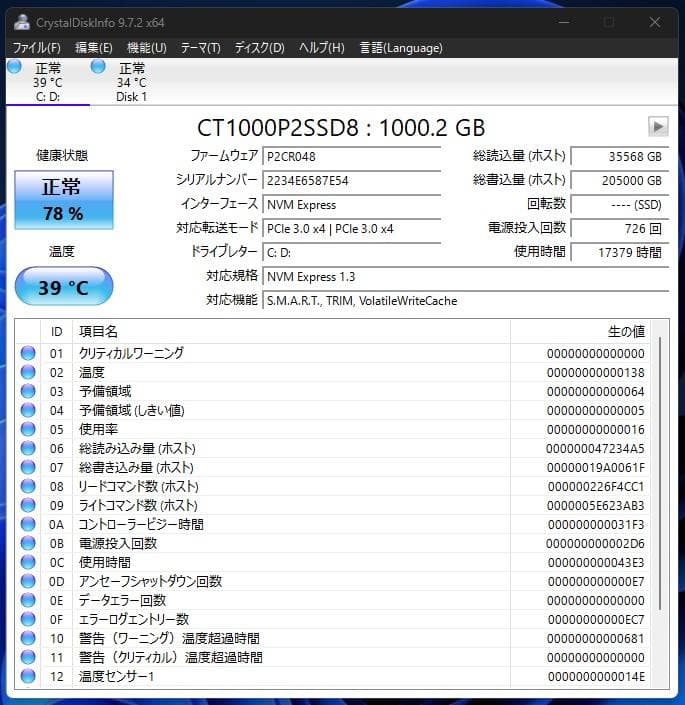
Task: Open the 機能(U) menu
Action: point(147,48)
